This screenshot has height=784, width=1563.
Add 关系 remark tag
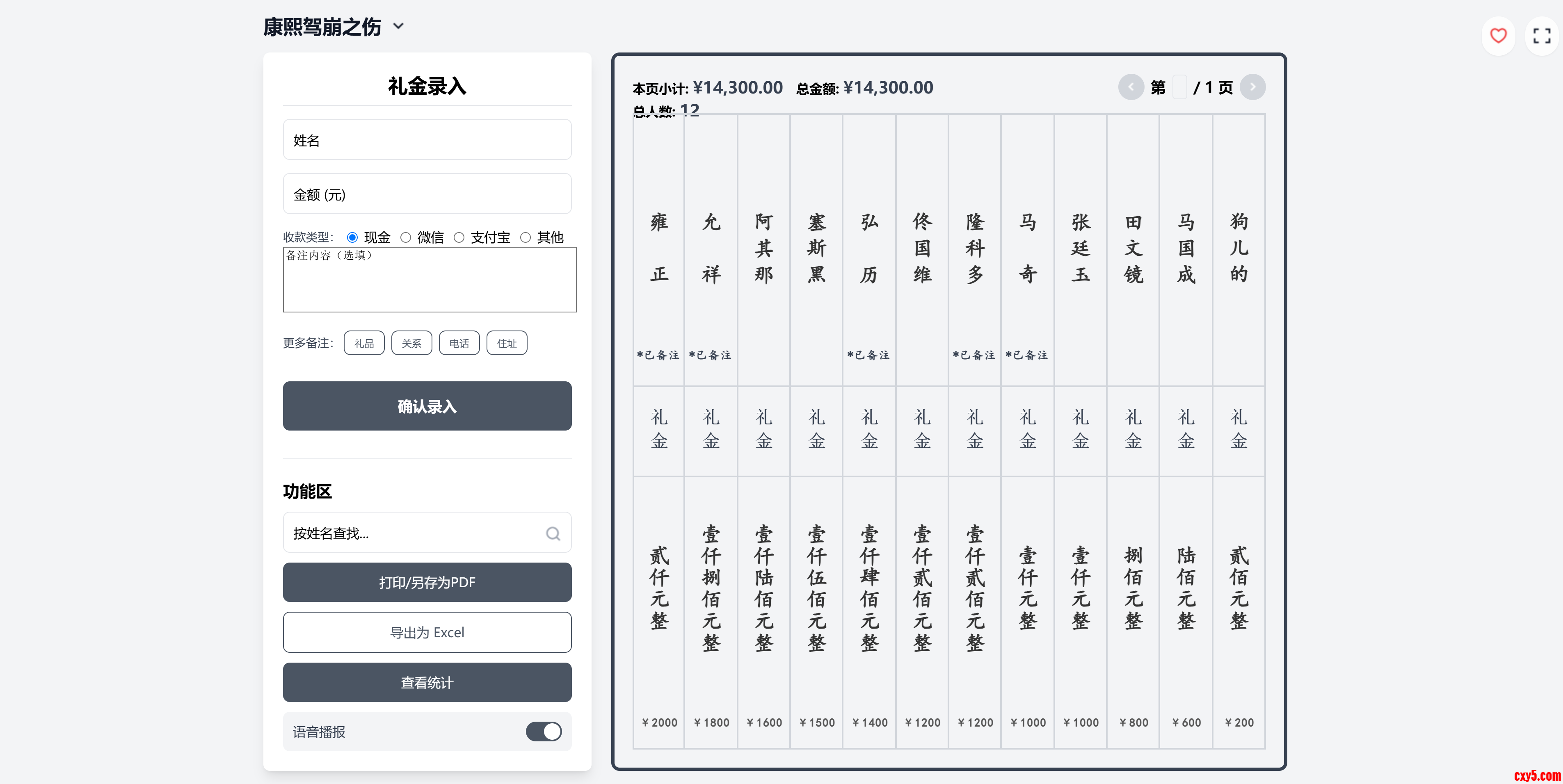(411, 343)
